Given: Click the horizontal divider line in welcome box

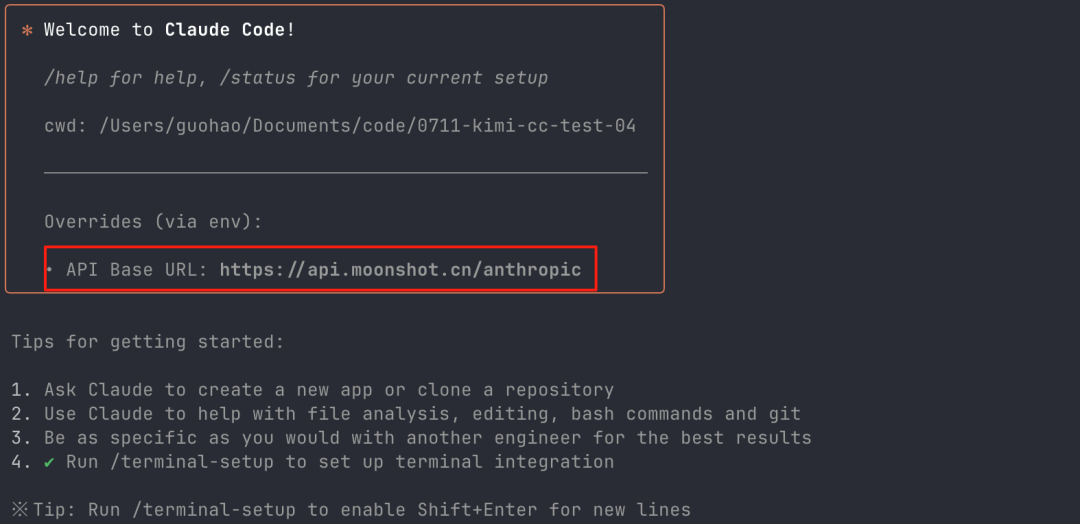Looking at the screenshot, I should (x=346, y=173).
